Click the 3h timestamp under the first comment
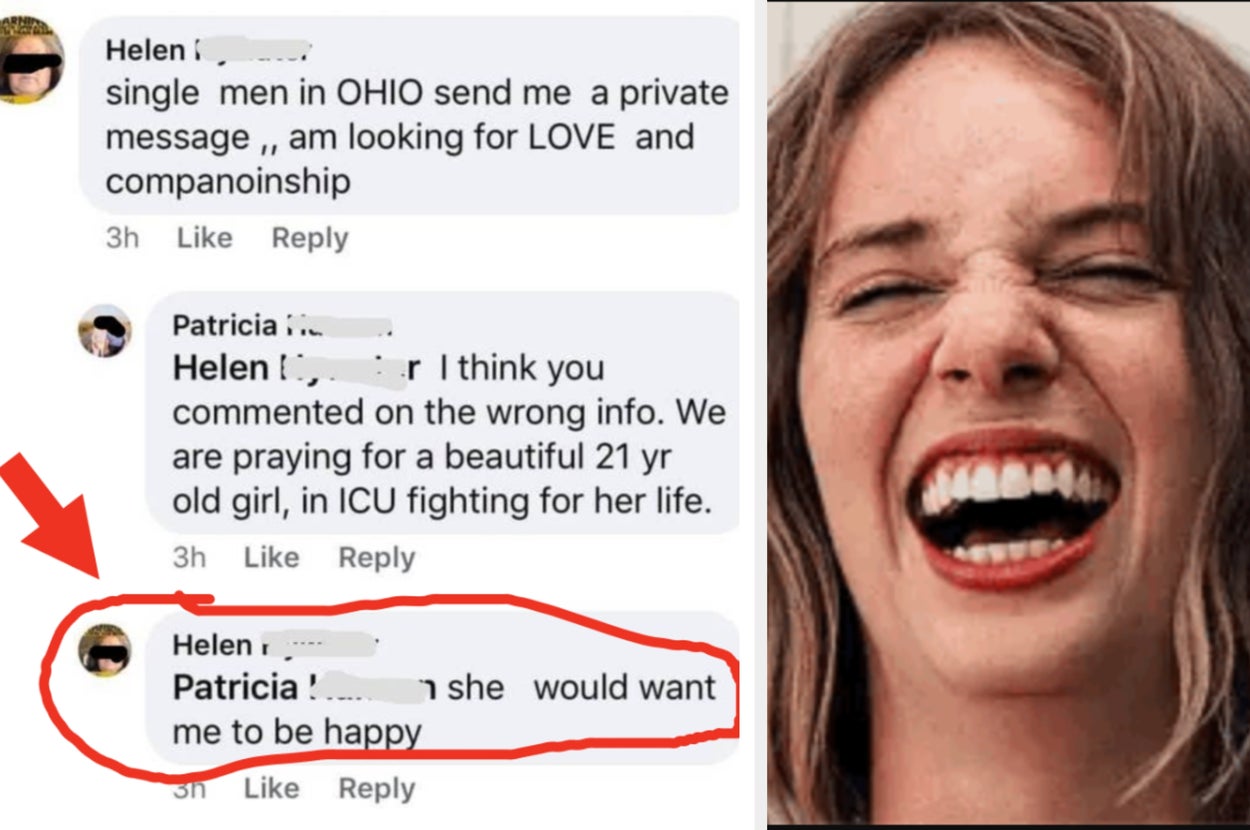Viewport: 1250px width, 830px height. pyautogui.click(x=122, y=238)
